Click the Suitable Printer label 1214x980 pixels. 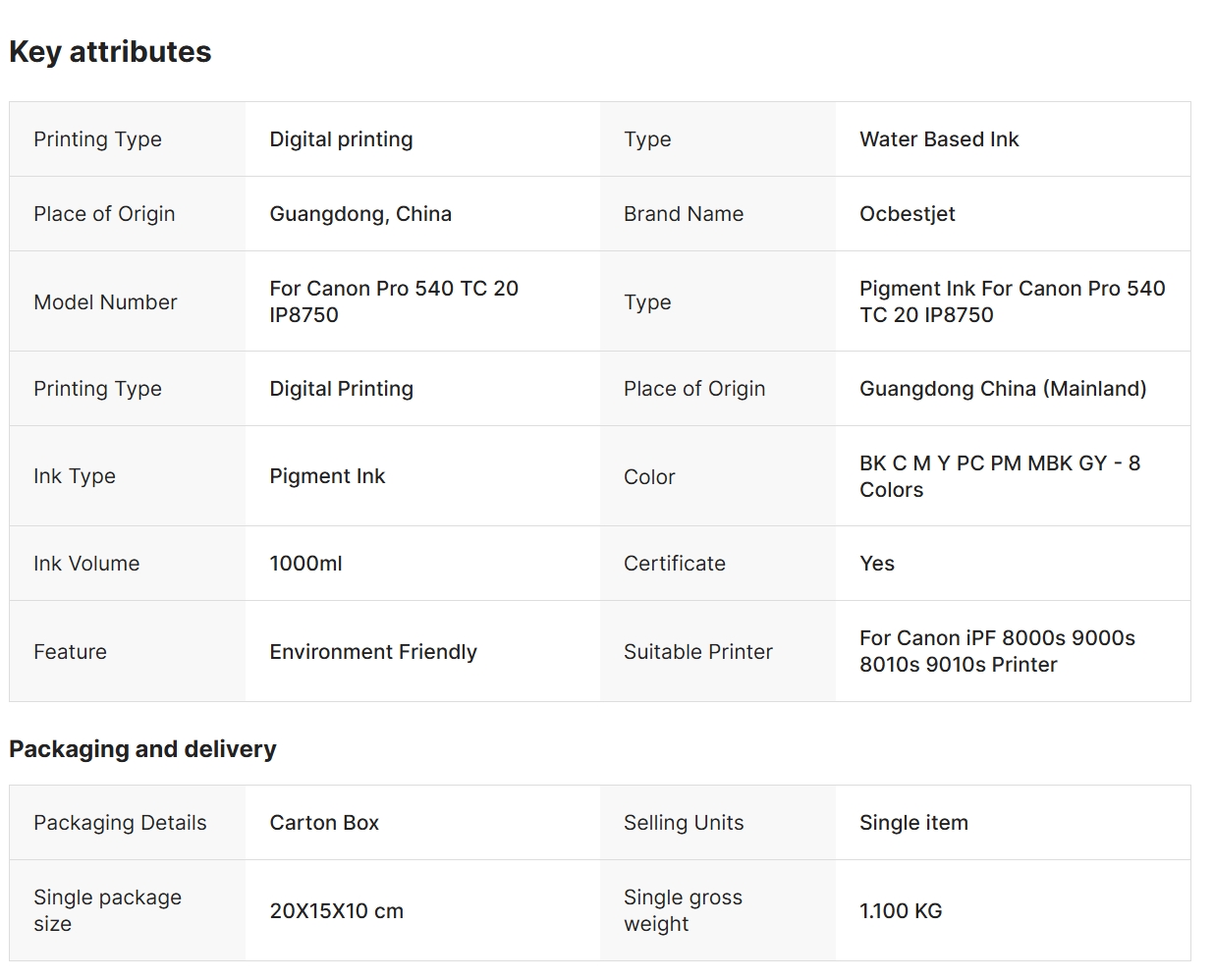coord(698,652)
